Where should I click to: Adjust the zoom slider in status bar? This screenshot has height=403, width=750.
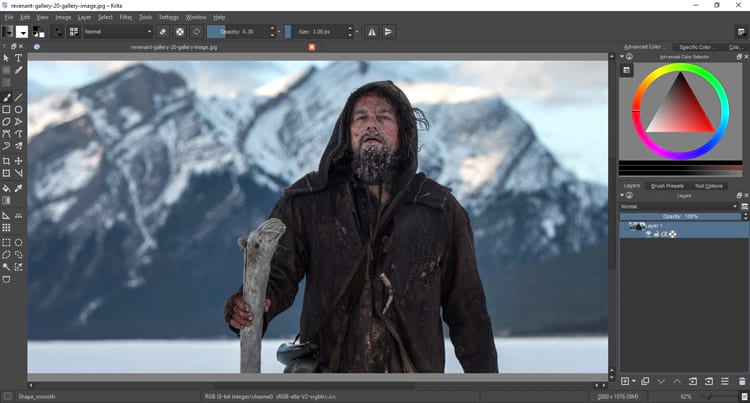[x=718, y=396]
